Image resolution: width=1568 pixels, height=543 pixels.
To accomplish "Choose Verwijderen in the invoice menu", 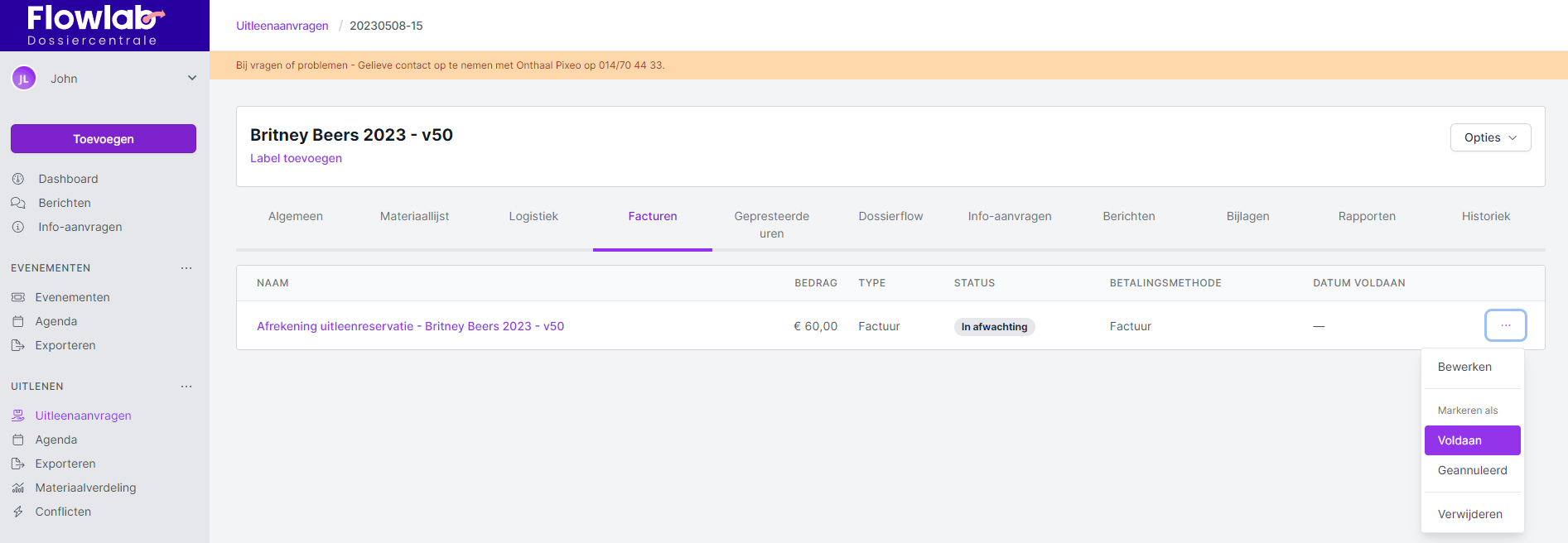I will [x=1469, y=514].
